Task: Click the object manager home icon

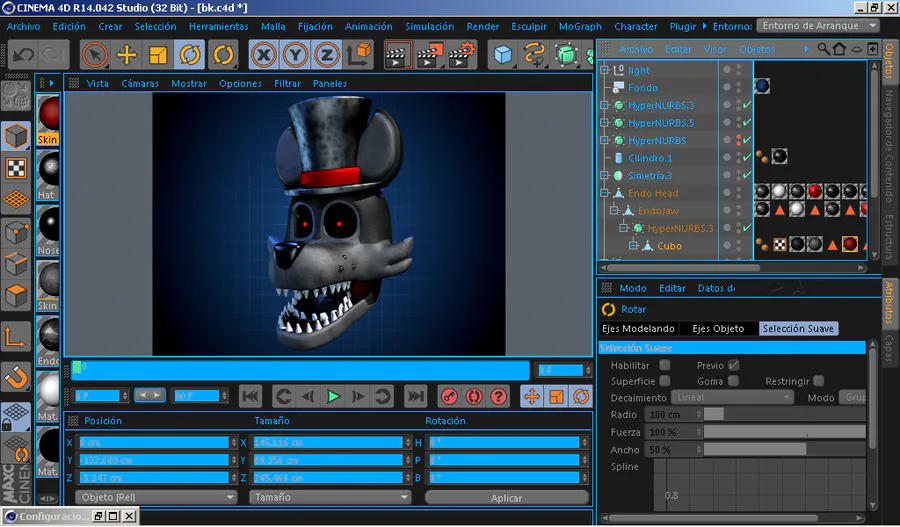Action: coord(839,49)
